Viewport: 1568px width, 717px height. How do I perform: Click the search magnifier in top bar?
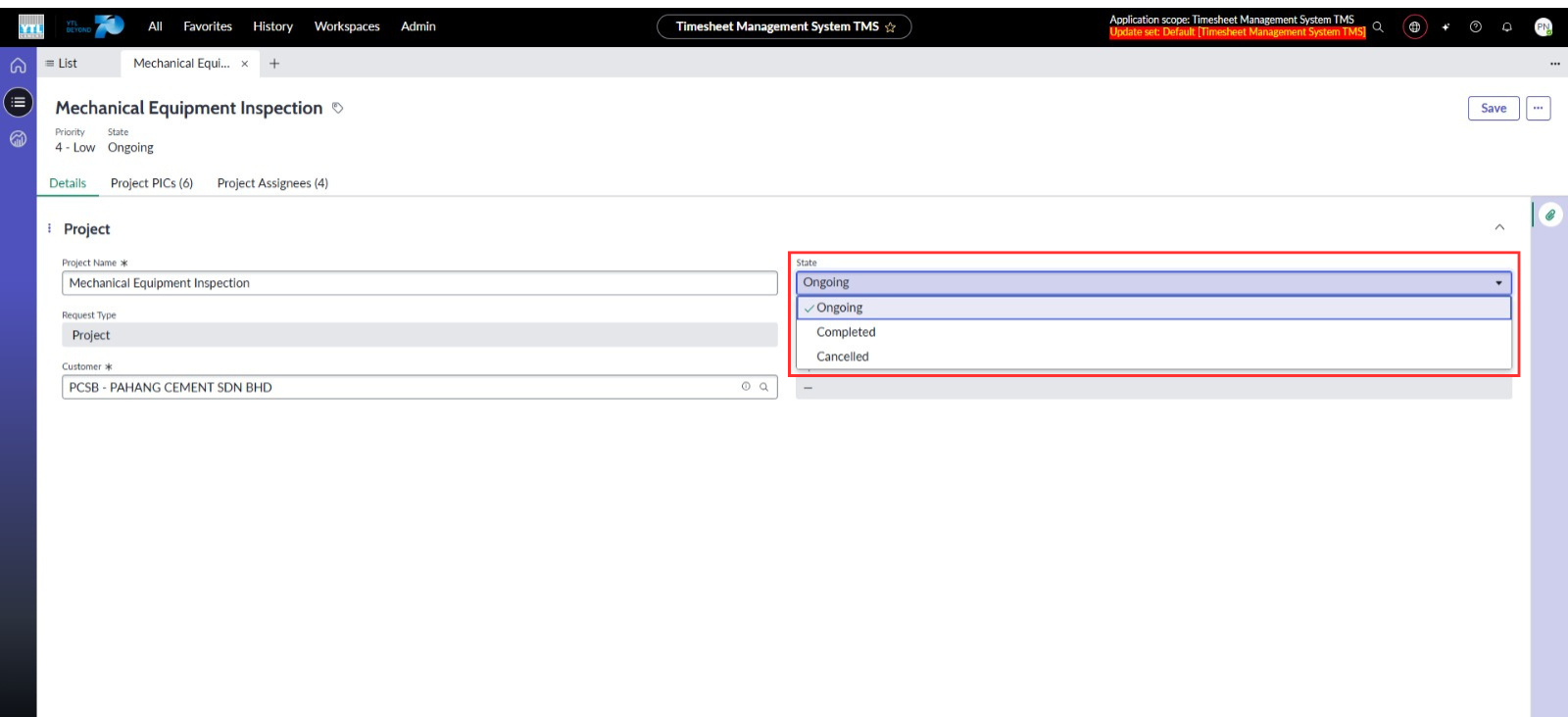[x=1378, y=27]
